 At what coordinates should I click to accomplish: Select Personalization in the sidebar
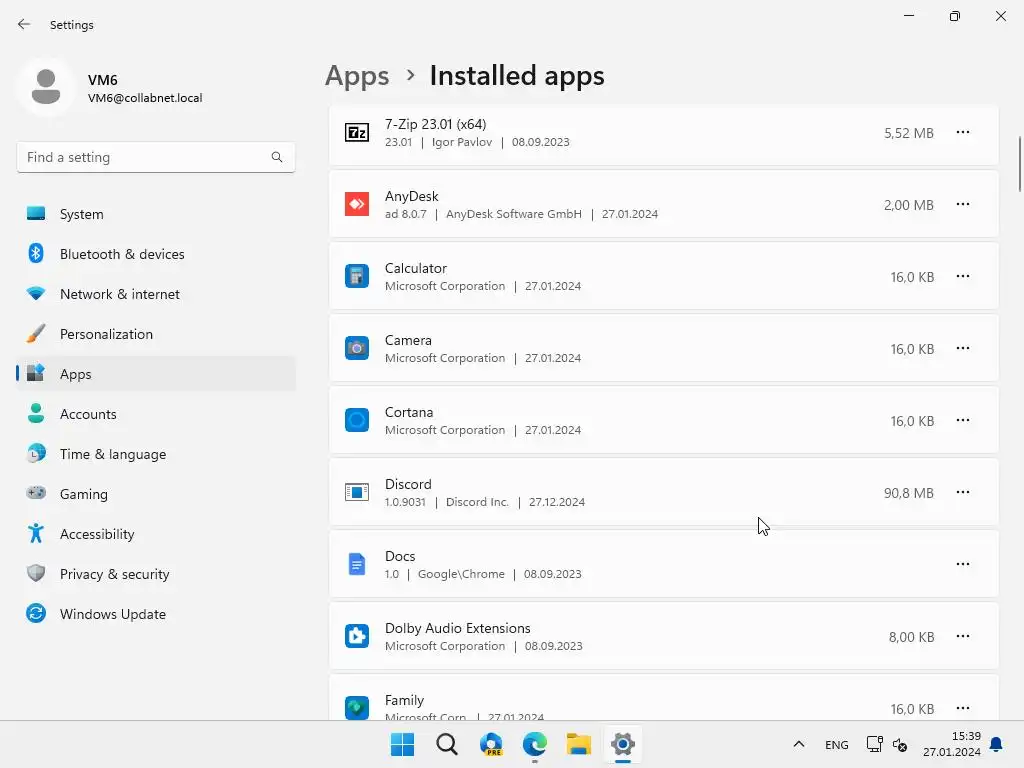(155, 334)
